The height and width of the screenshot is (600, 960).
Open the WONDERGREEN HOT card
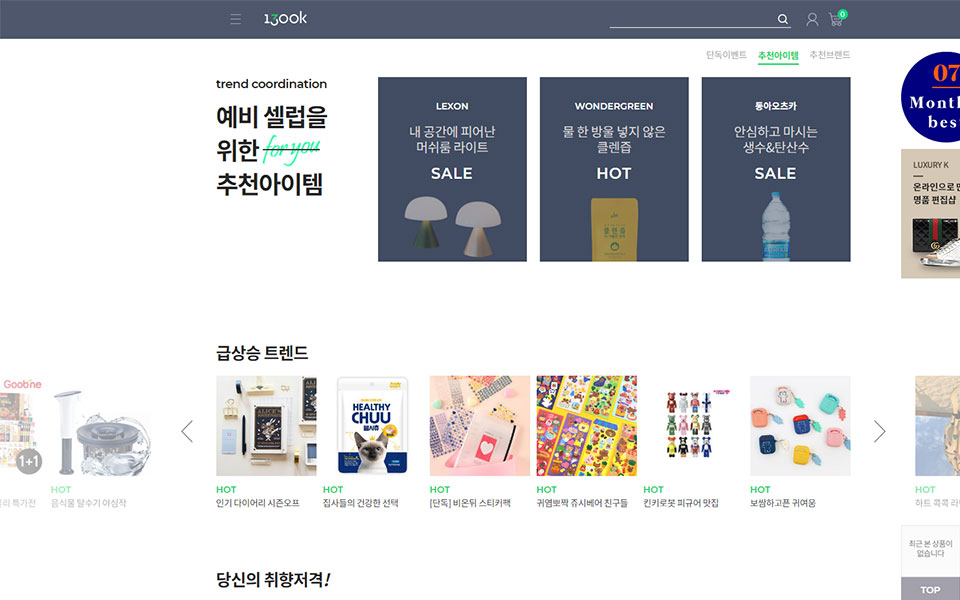[x=614, y=169]
